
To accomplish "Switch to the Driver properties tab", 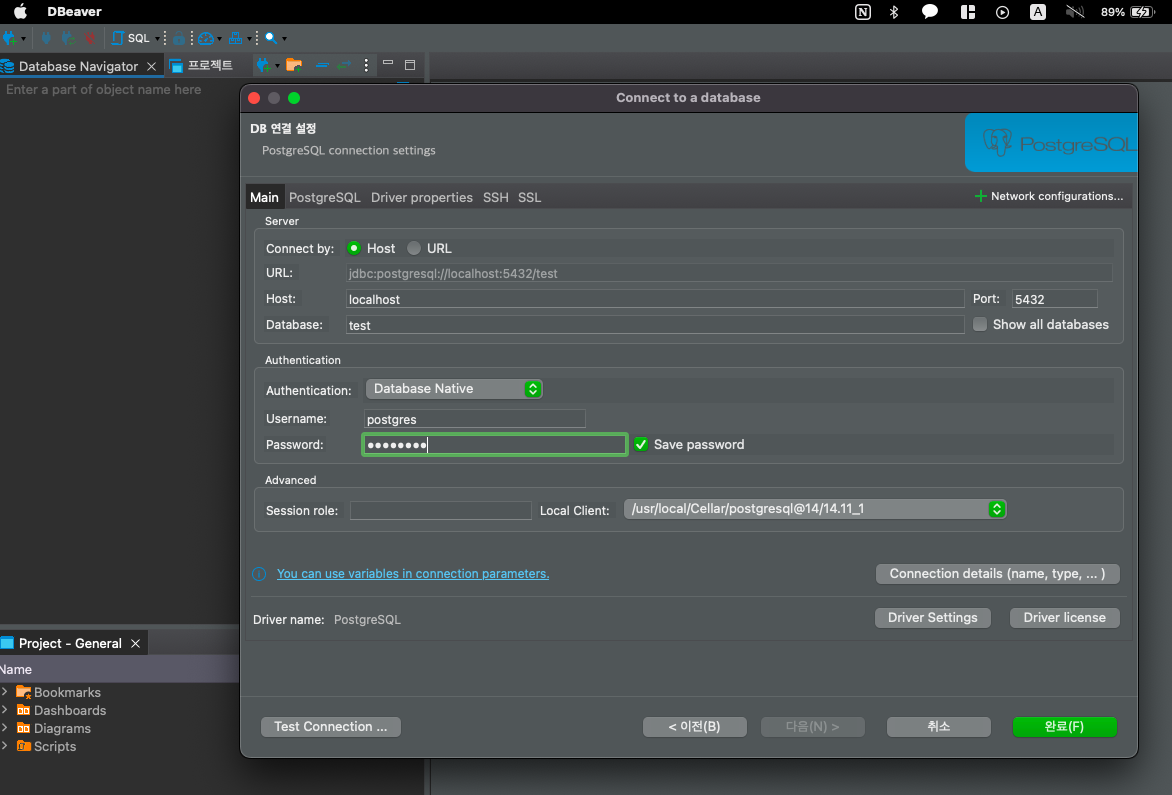I will [x=422, y=197].
